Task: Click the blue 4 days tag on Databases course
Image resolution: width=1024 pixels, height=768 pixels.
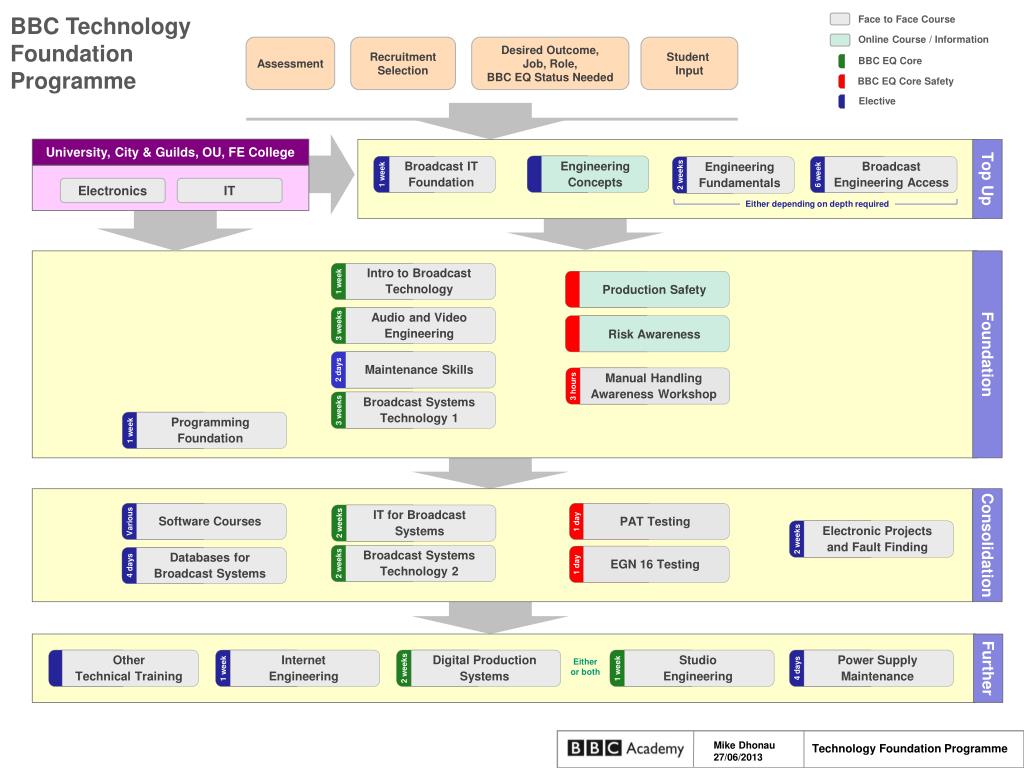Action: point(129,566)
